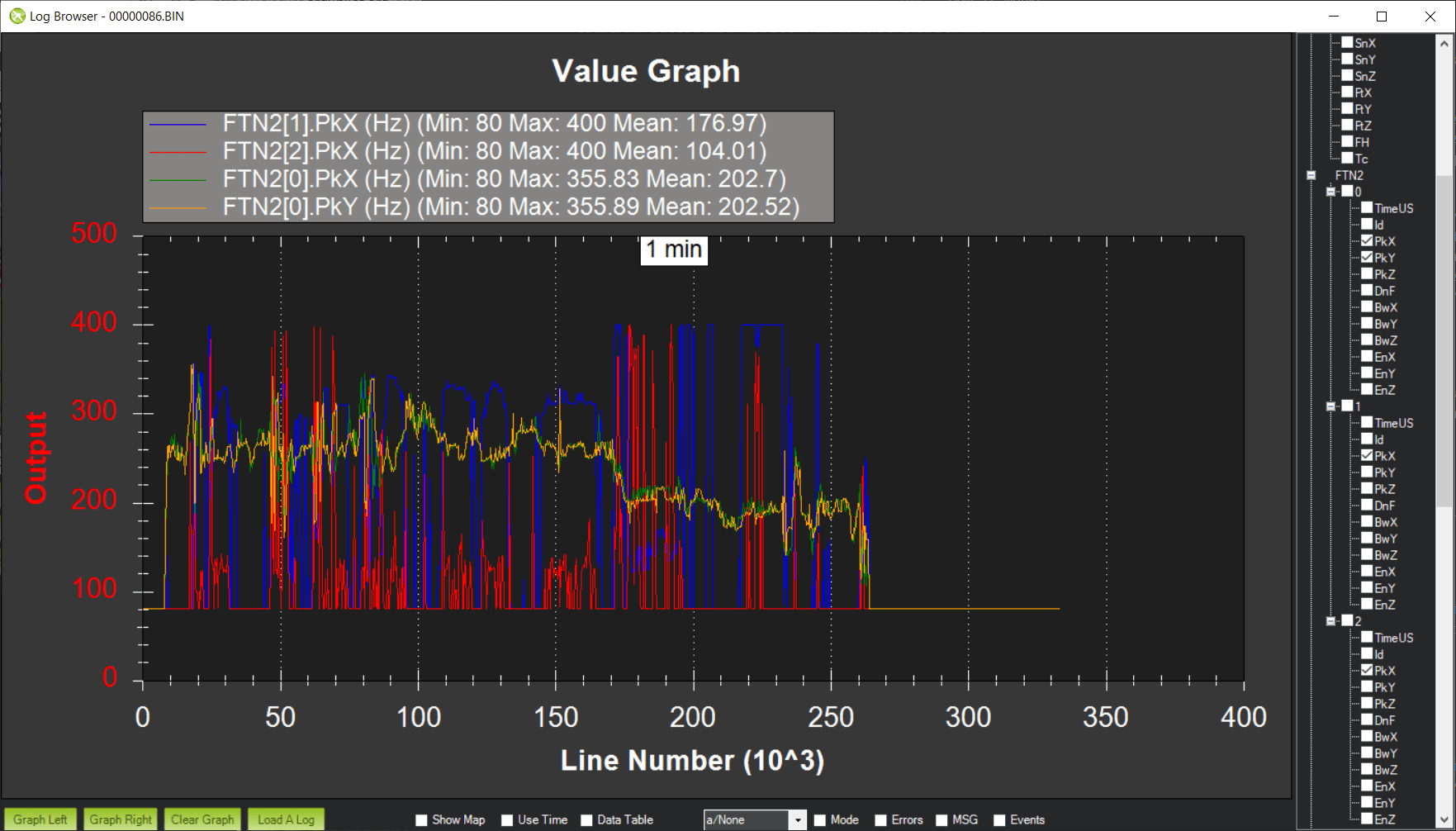Click the Graph Left button
The width and height of the screenshot is (1456, 831).
(40, 819)
